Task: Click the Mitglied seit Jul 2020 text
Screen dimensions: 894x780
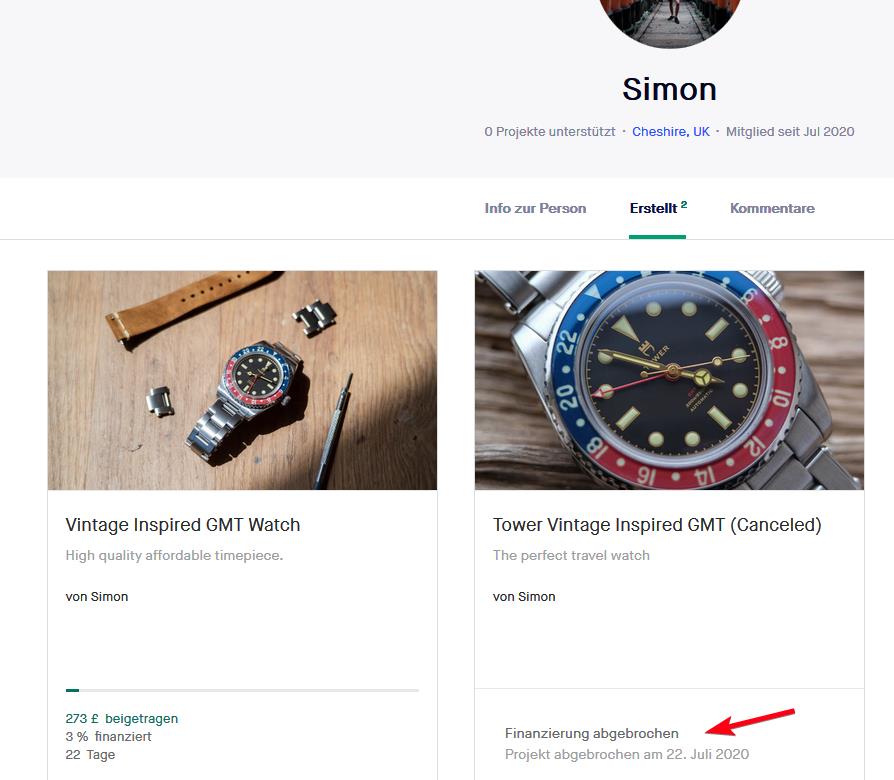Action: click(x=790, y=131)
